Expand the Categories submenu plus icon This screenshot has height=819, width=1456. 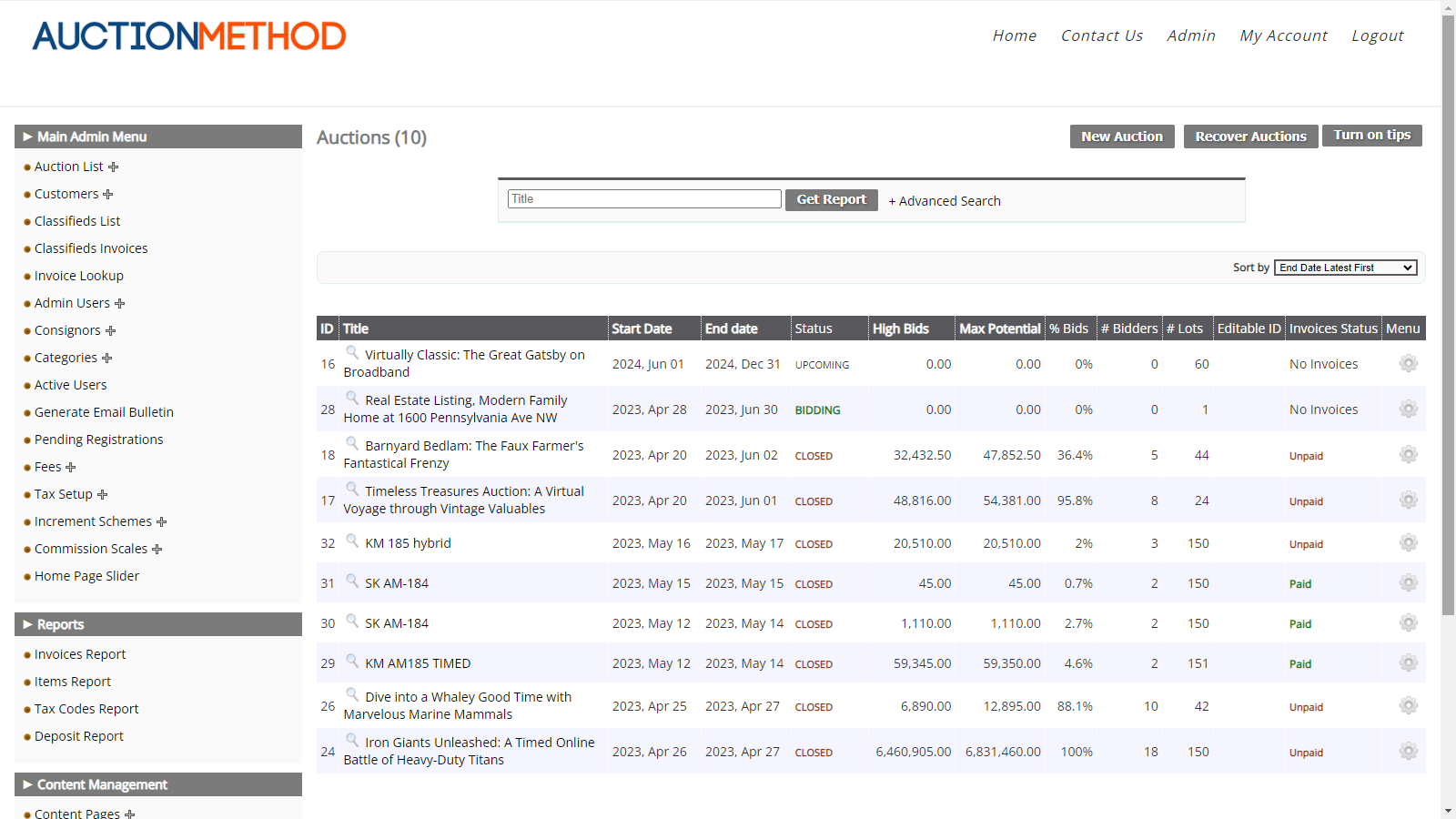point(107,359)
